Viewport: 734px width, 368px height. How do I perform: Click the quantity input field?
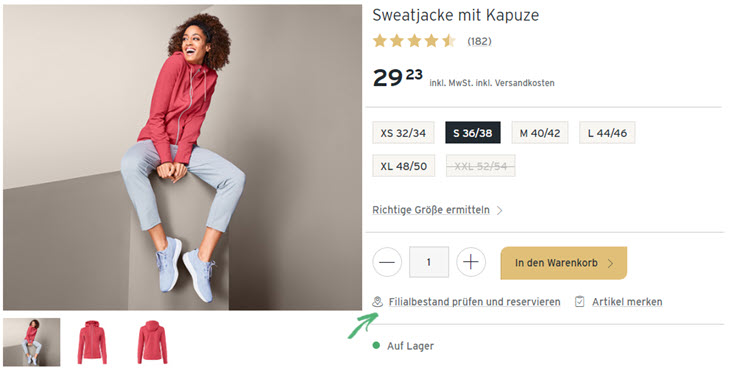click(429, 262)
